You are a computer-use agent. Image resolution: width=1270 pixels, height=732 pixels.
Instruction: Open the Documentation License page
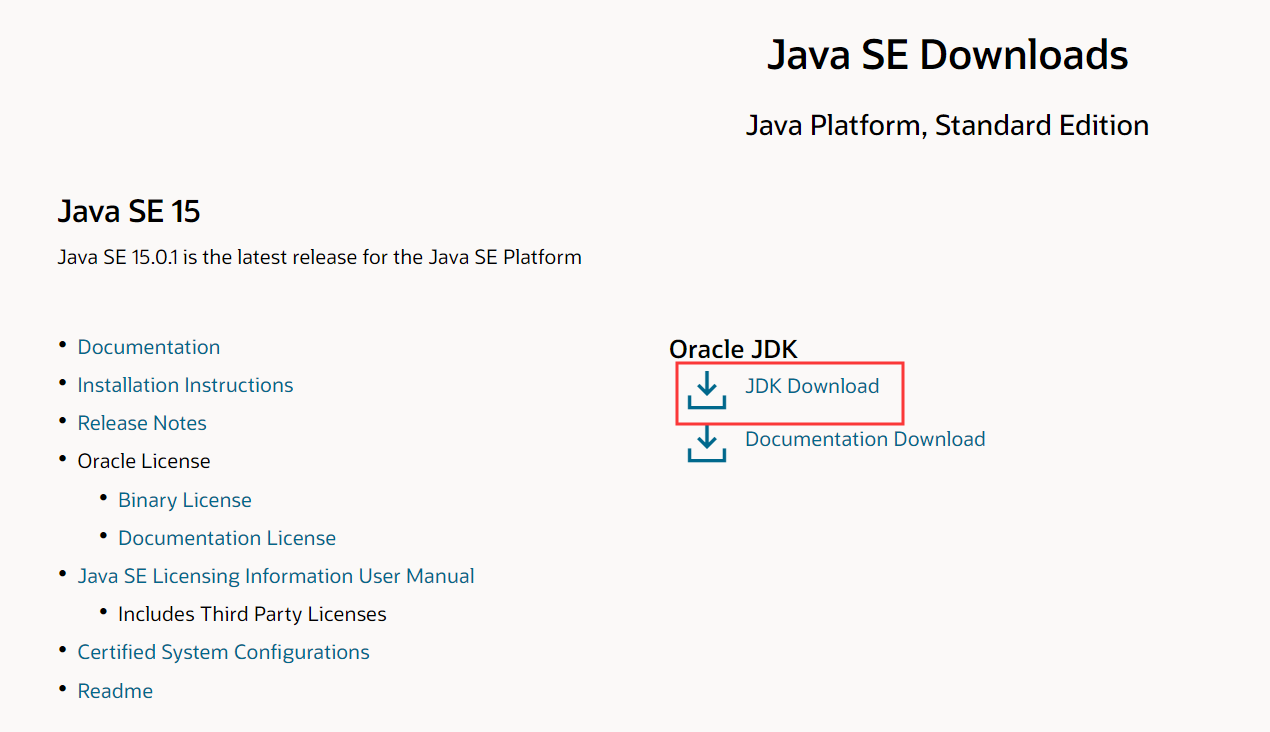tap(227, 537)
